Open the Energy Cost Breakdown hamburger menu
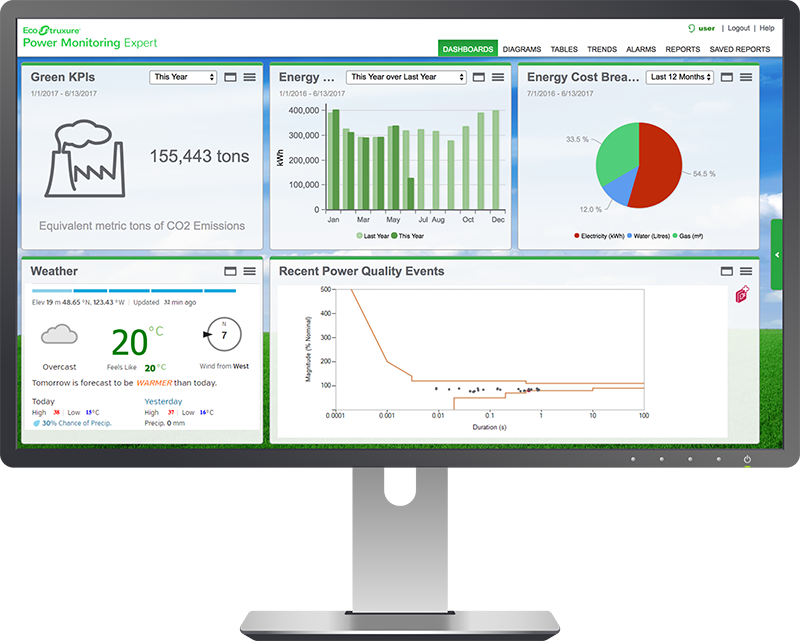 (x=746, y=77)
